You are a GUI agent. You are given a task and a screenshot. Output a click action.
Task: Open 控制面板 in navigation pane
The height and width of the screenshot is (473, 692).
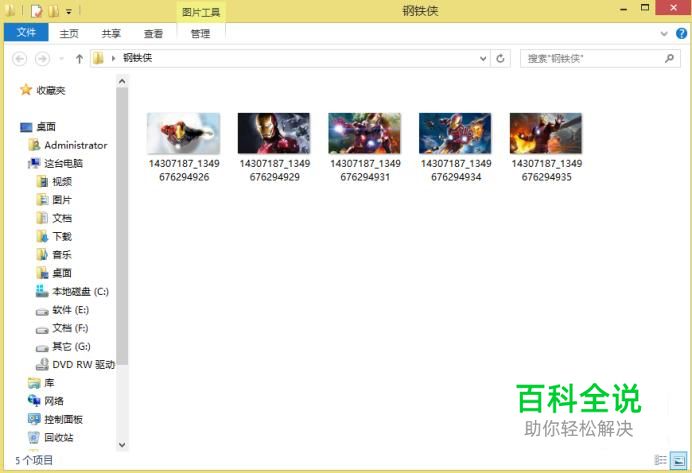coord(64,420)
